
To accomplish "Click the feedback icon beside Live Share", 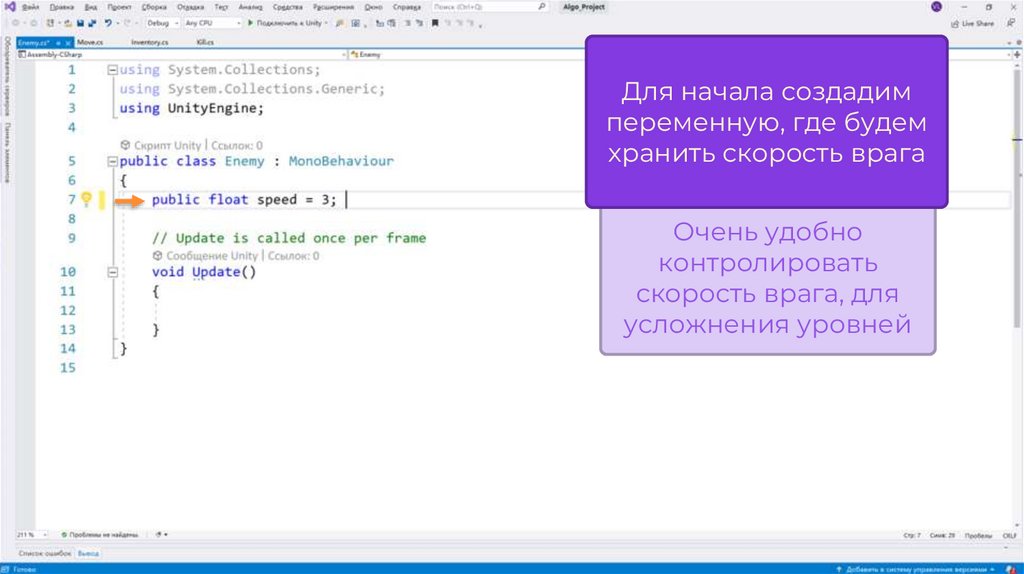I will 1010,22.
